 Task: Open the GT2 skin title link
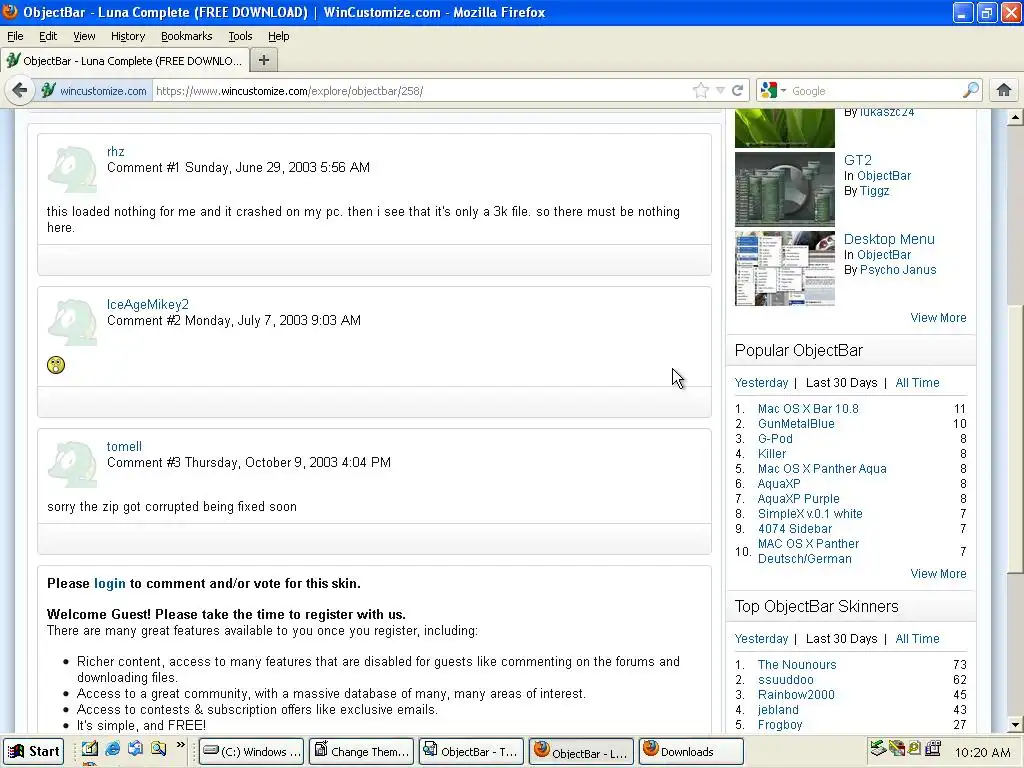tap(857, 160)
